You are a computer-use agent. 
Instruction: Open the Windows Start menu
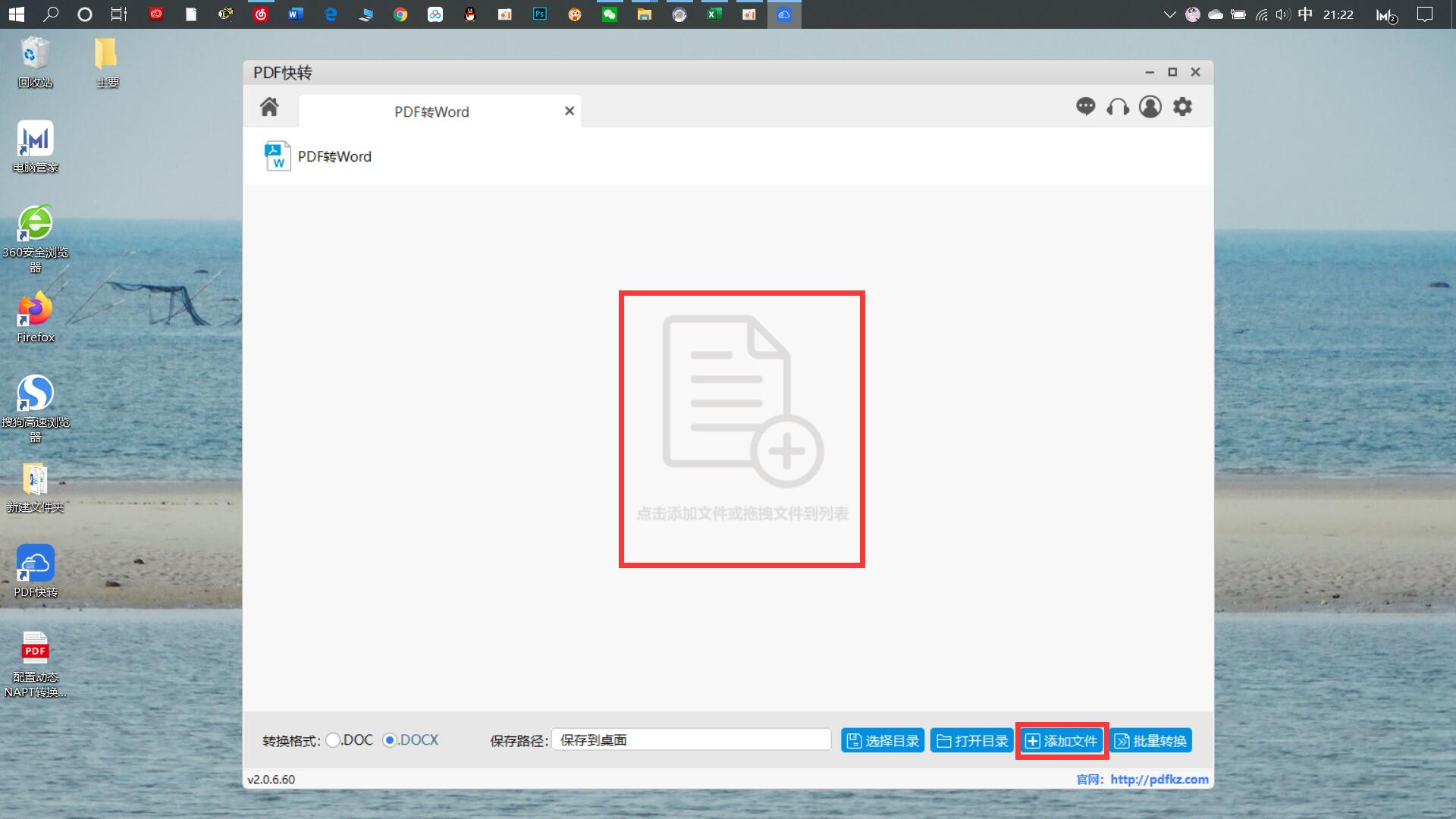(x=16, y=14)
